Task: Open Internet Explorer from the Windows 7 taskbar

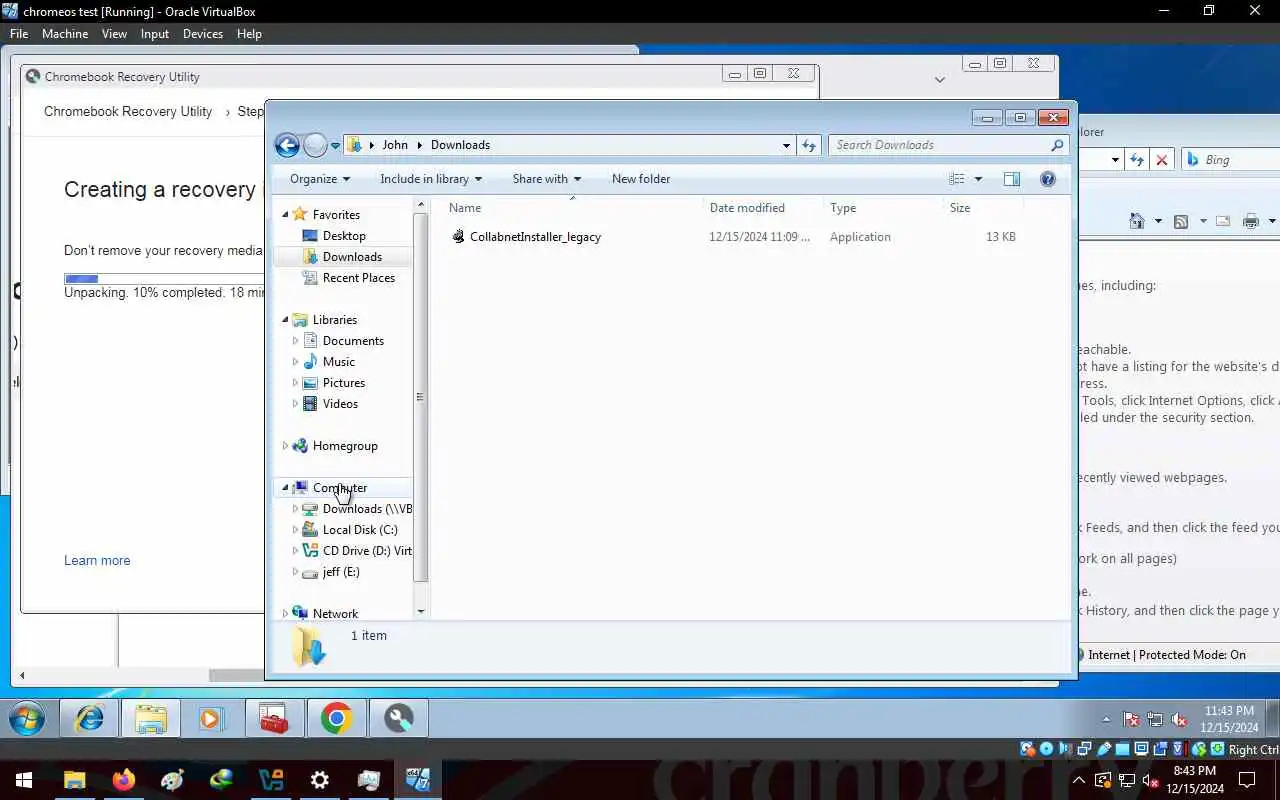Action: click(90, 718)
